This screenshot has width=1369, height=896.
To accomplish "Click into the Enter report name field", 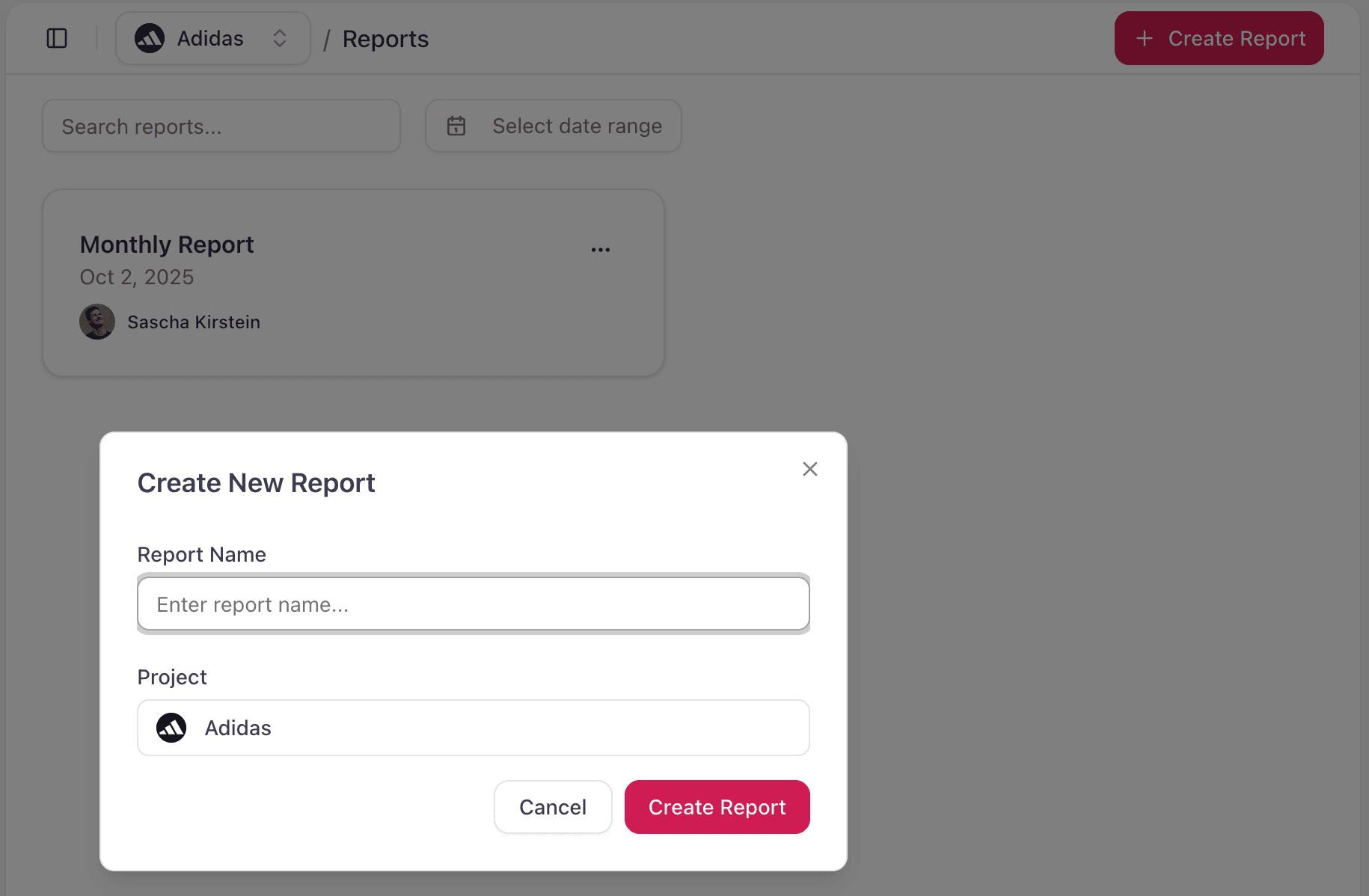I will tap(473, 604).
